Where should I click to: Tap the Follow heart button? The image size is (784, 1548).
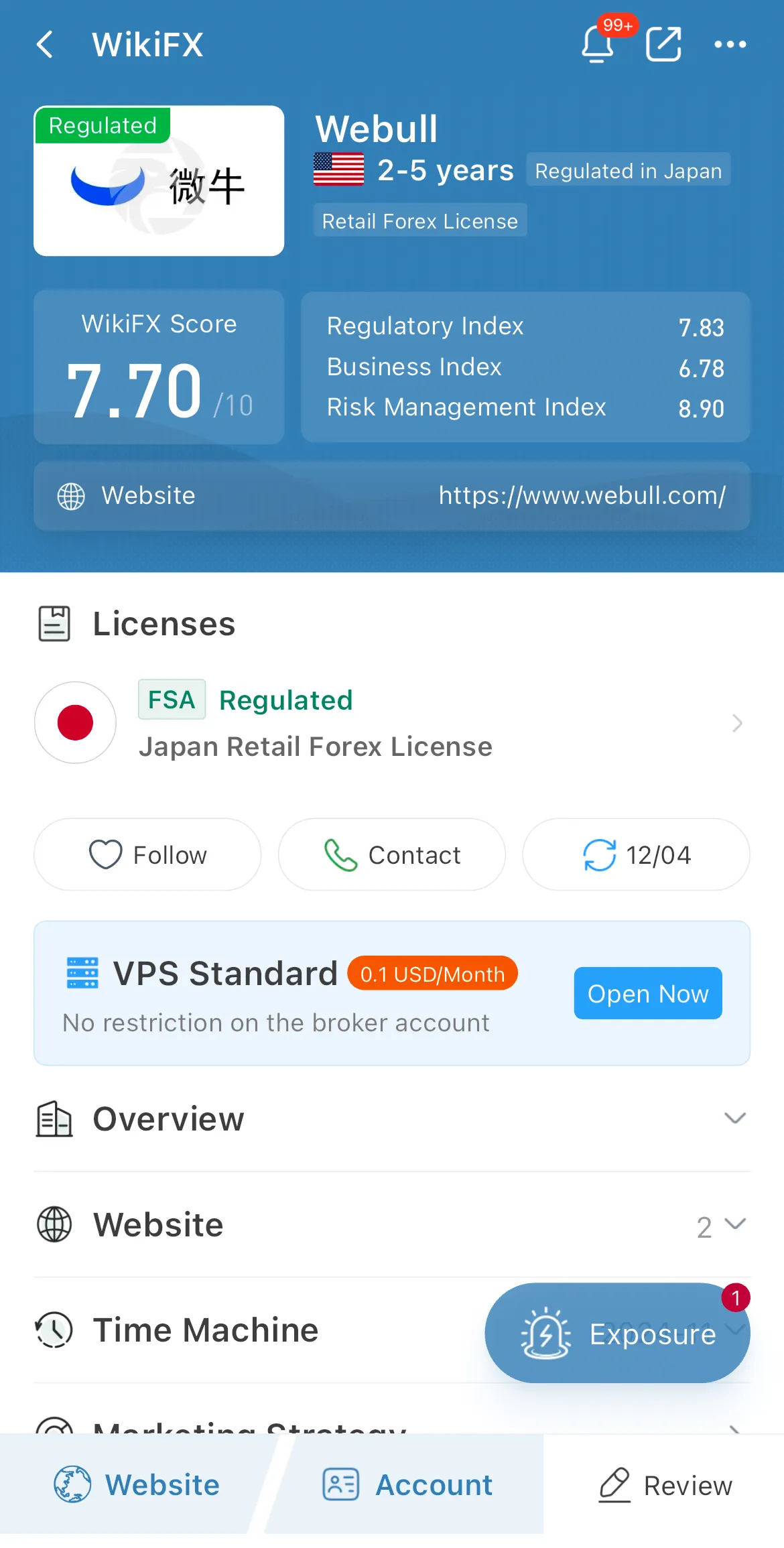click(147, 854)
